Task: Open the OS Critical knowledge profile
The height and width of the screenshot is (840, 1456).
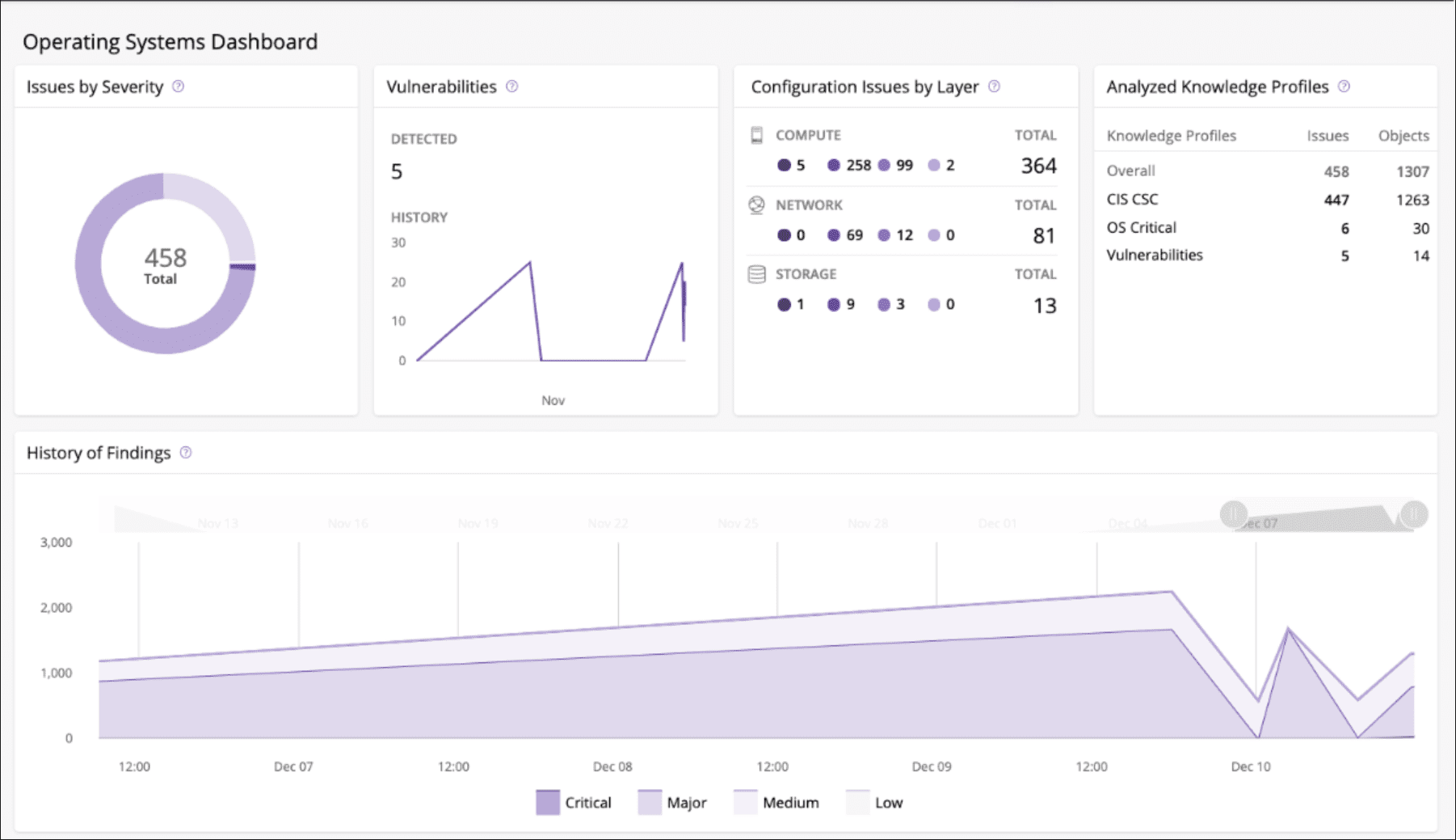Action: [1141, 228]
